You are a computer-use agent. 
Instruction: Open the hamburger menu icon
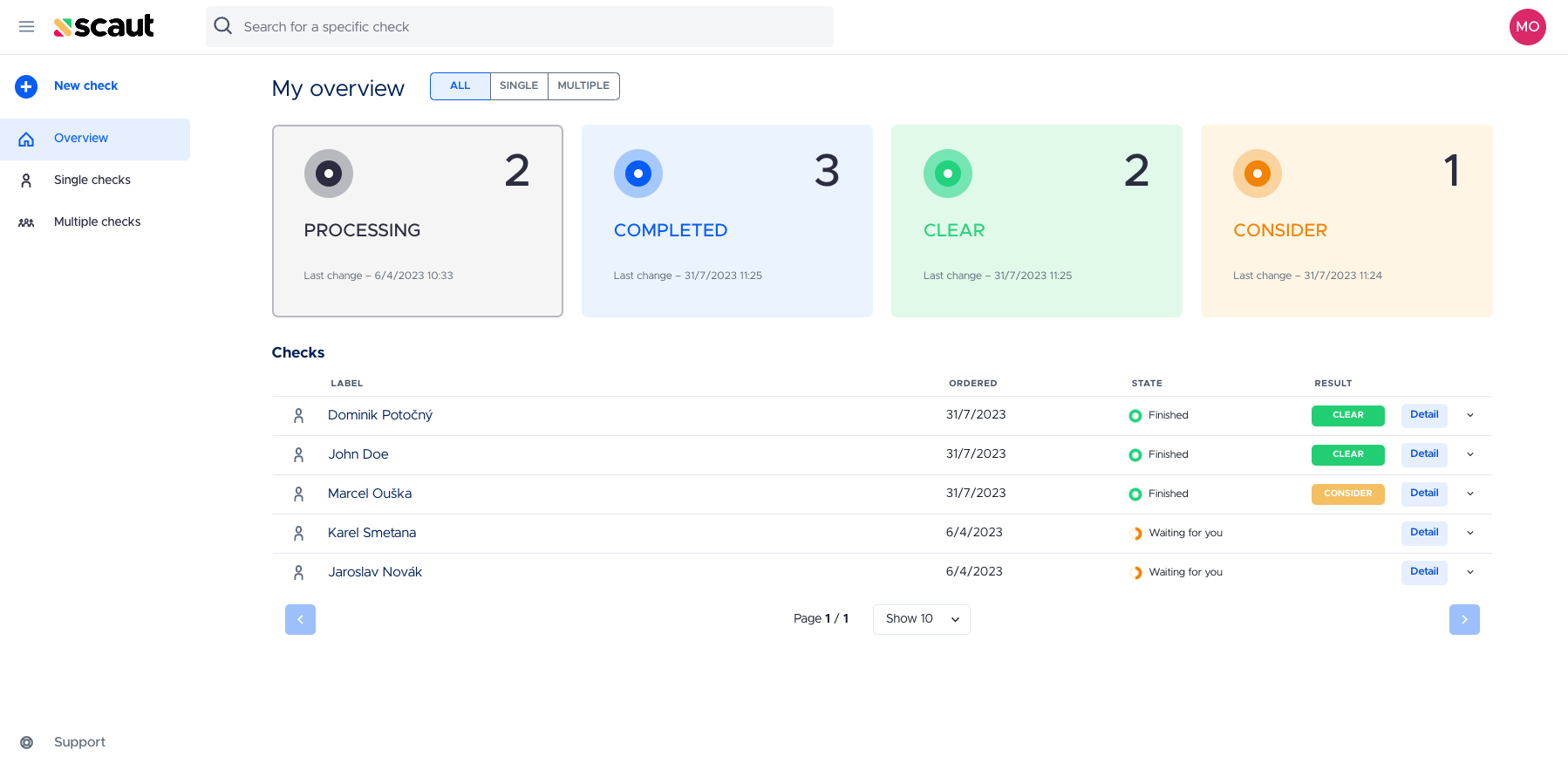coord(26,27)
